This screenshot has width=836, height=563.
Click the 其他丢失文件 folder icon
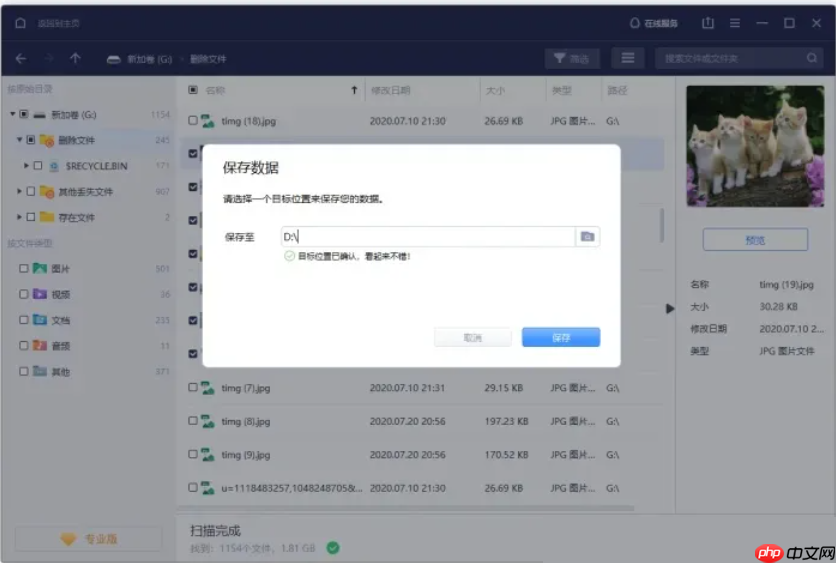tap(47, 191)
